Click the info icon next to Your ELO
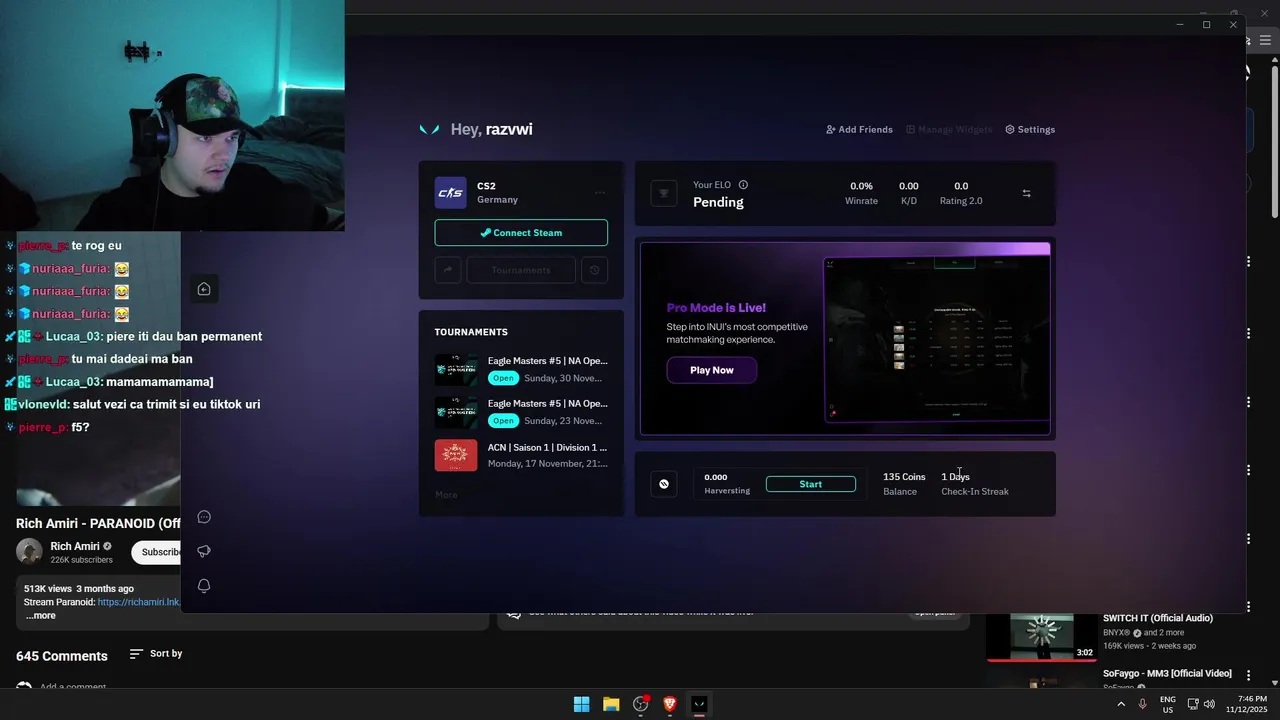 [x=743, y=185]
